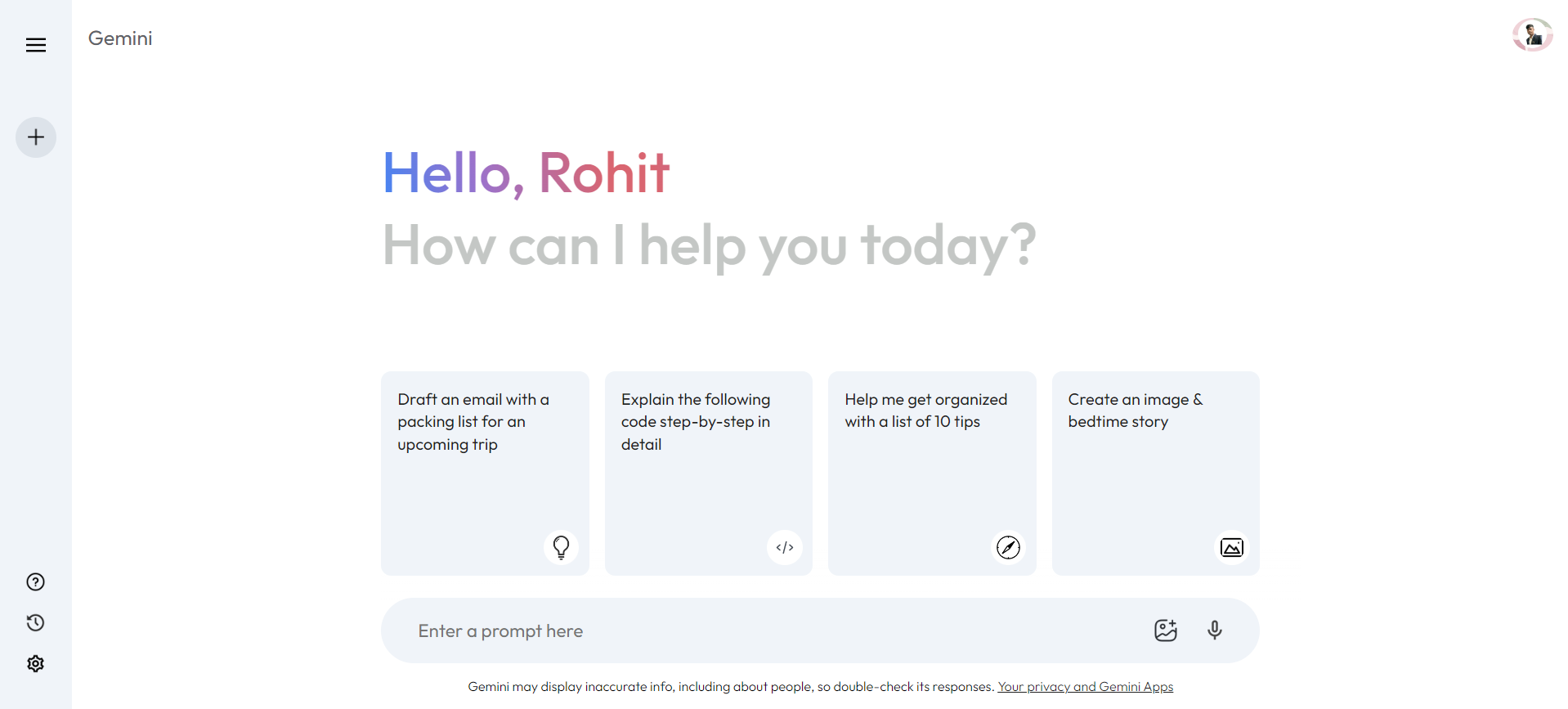Viewport: 1568px width, 709px height.
Task: Choose Help me get organized suggestion card
Action: click(932, 473)
